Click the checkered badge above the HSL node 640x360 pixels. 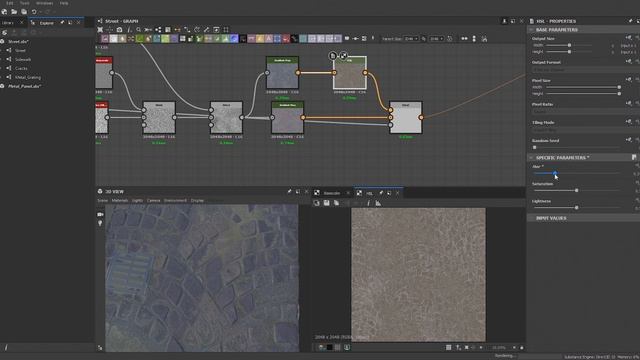pos(343,56)
